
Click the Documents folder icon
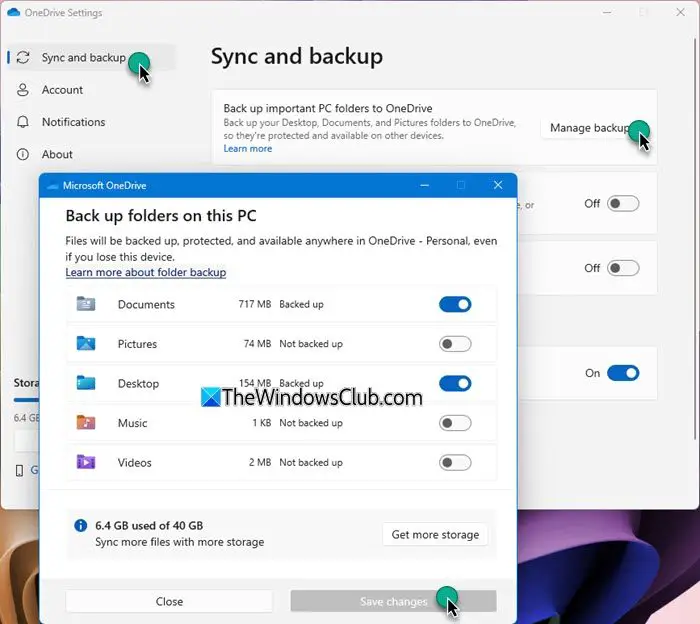[86, 304]
